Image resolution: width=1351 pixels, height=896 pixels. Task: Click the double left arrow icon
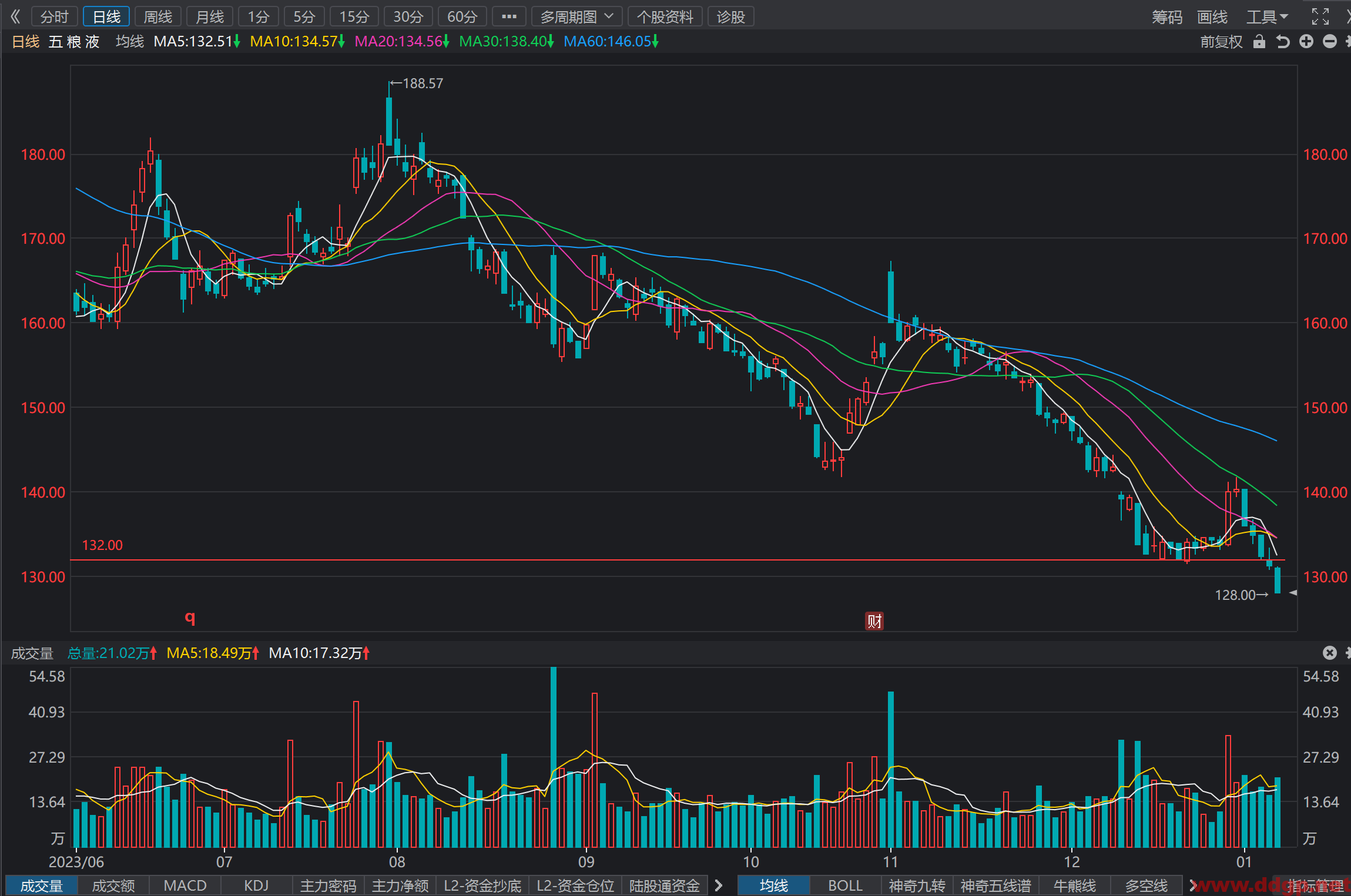[x=15, y=16]
